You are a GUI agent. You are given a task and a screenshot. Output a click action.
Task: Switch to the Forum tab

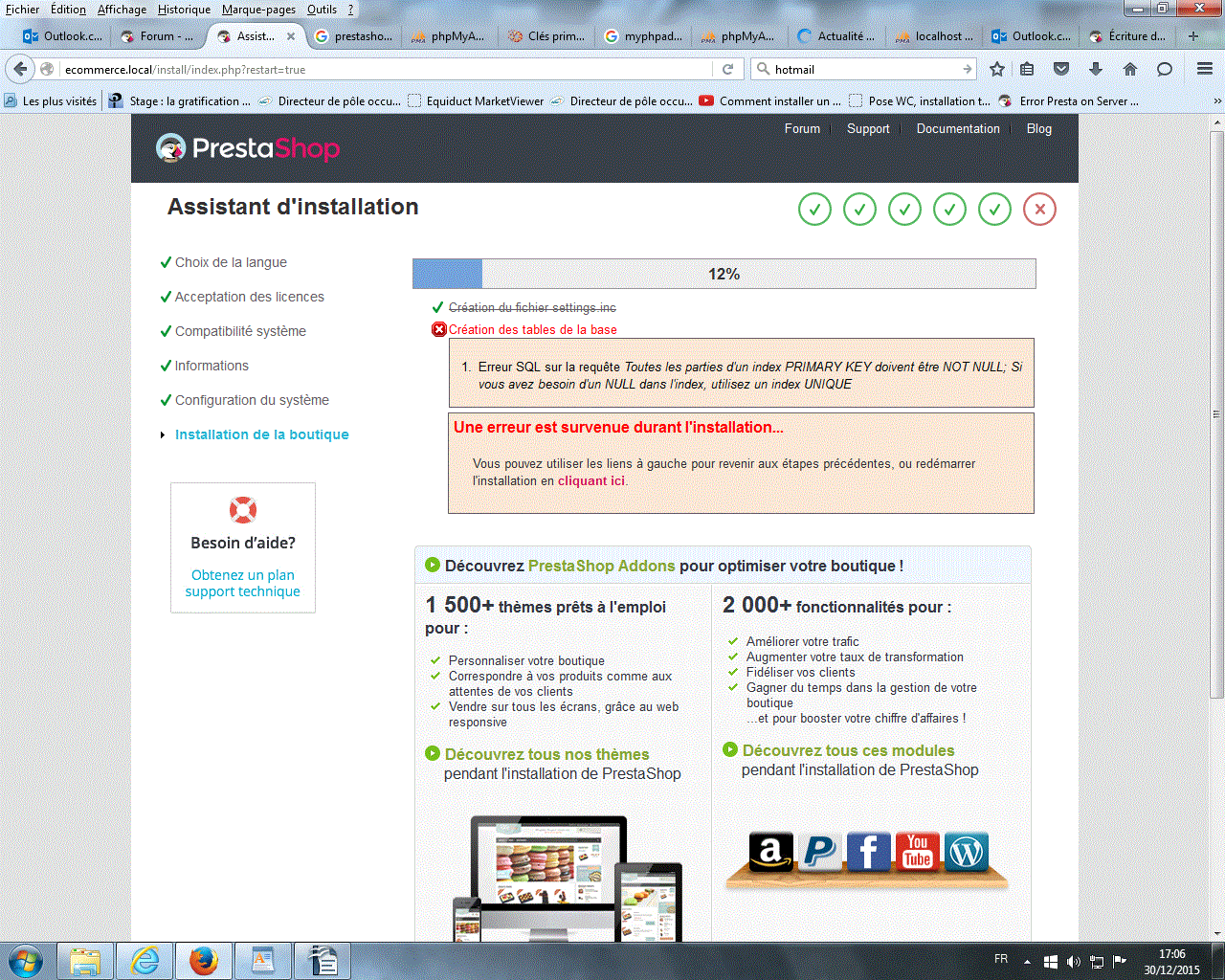159,36
